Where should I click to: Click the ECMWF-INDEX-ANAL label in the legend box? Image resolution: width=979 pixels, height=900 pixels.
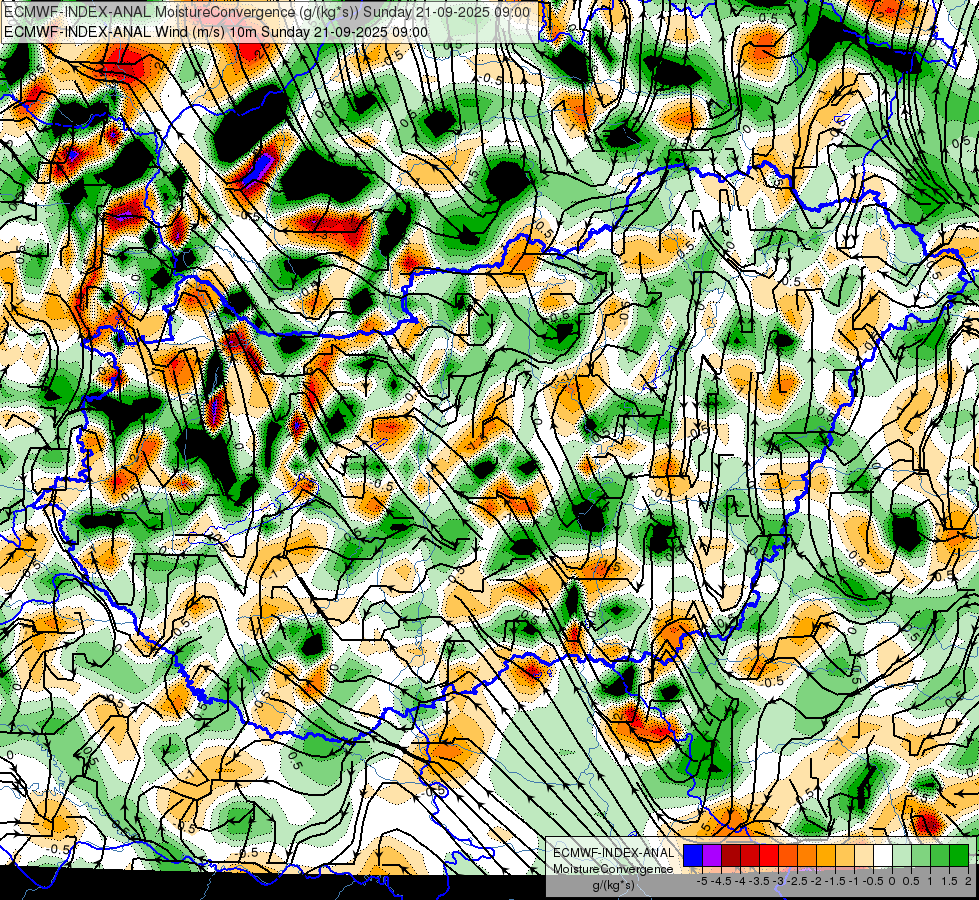(x=613, y=853)
